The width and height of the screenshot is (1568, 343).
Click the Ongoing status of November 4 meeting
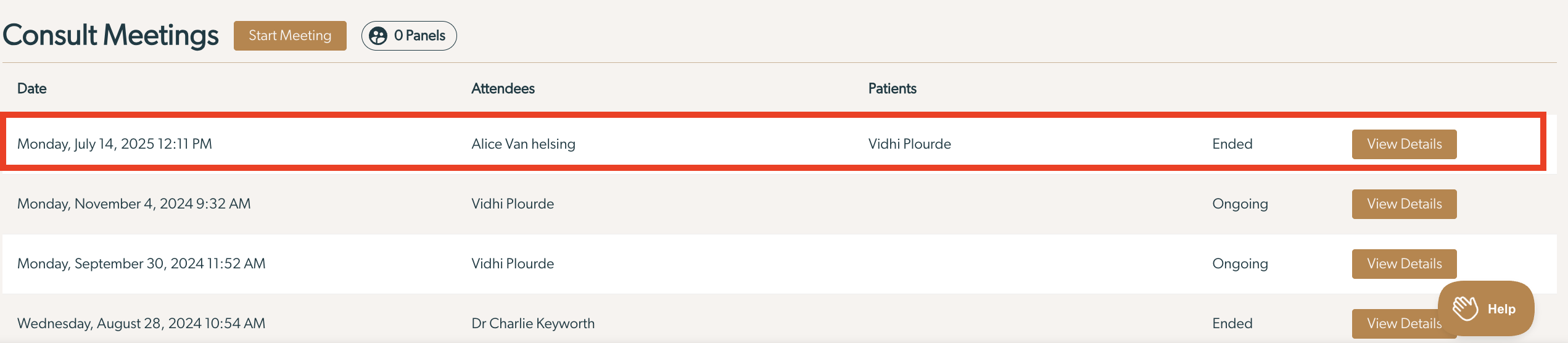(x=1240, y=204)
